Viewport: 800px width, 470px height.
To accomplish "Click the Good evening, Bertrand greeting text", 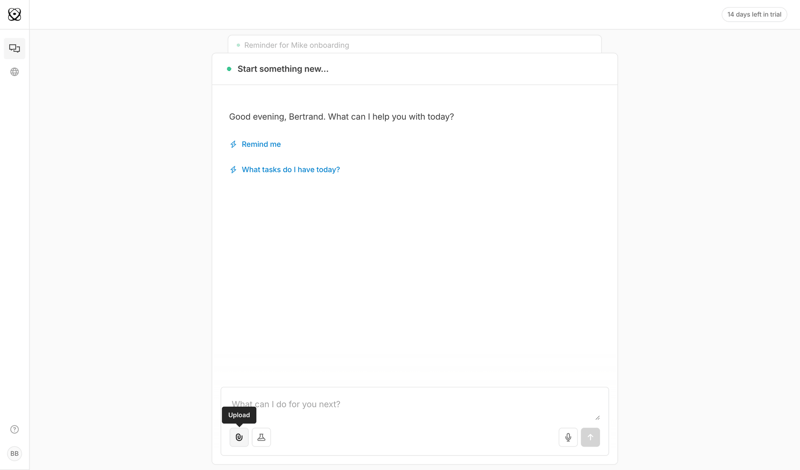I will coord(341,117).
